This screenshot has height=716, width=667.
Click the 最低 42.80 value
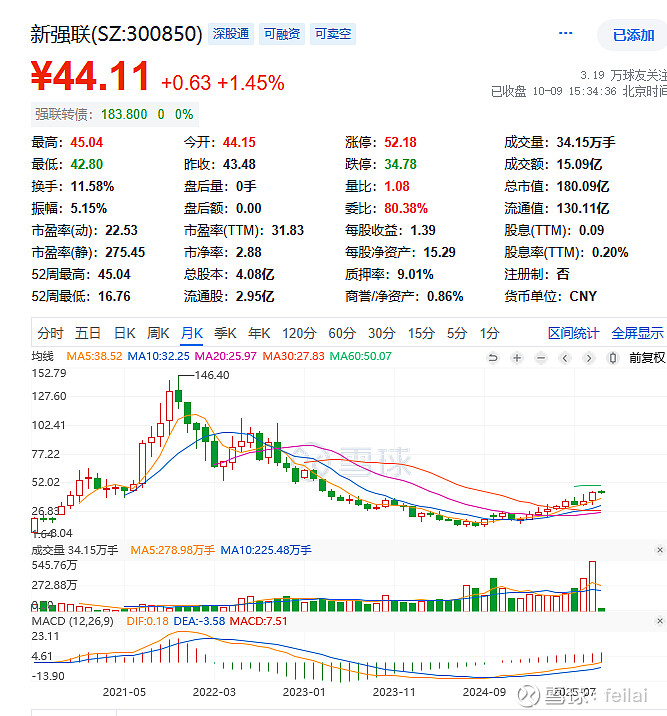(x=87, y=164)
